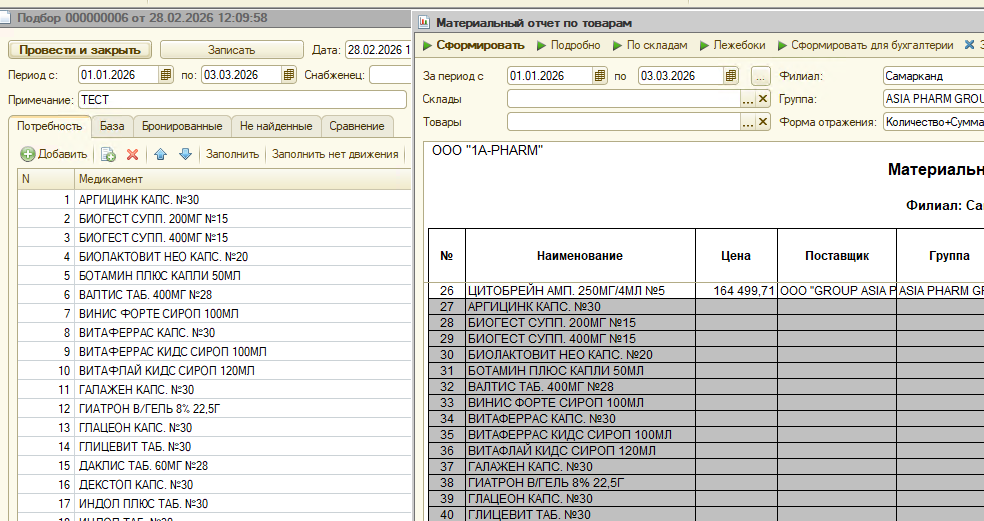Click the Материальный отчет window title icon
984x521 pixels.
[x=424, y=23]
